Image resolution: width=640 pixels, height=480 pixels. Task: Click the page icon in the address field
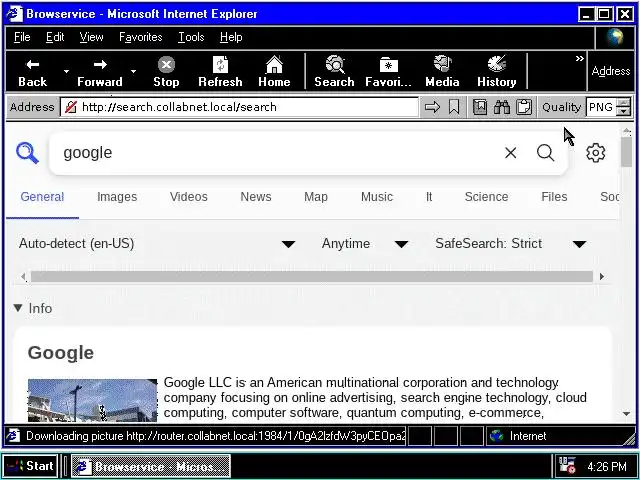[71, 107]
